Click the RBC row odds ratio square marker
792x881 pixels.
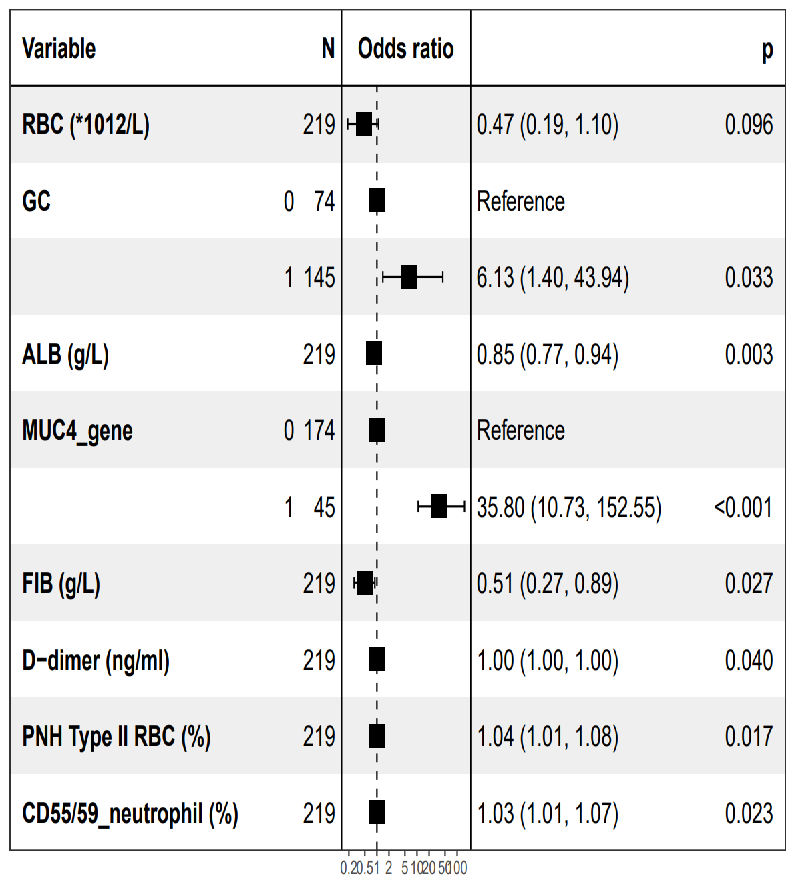click(x=363, y=124)
